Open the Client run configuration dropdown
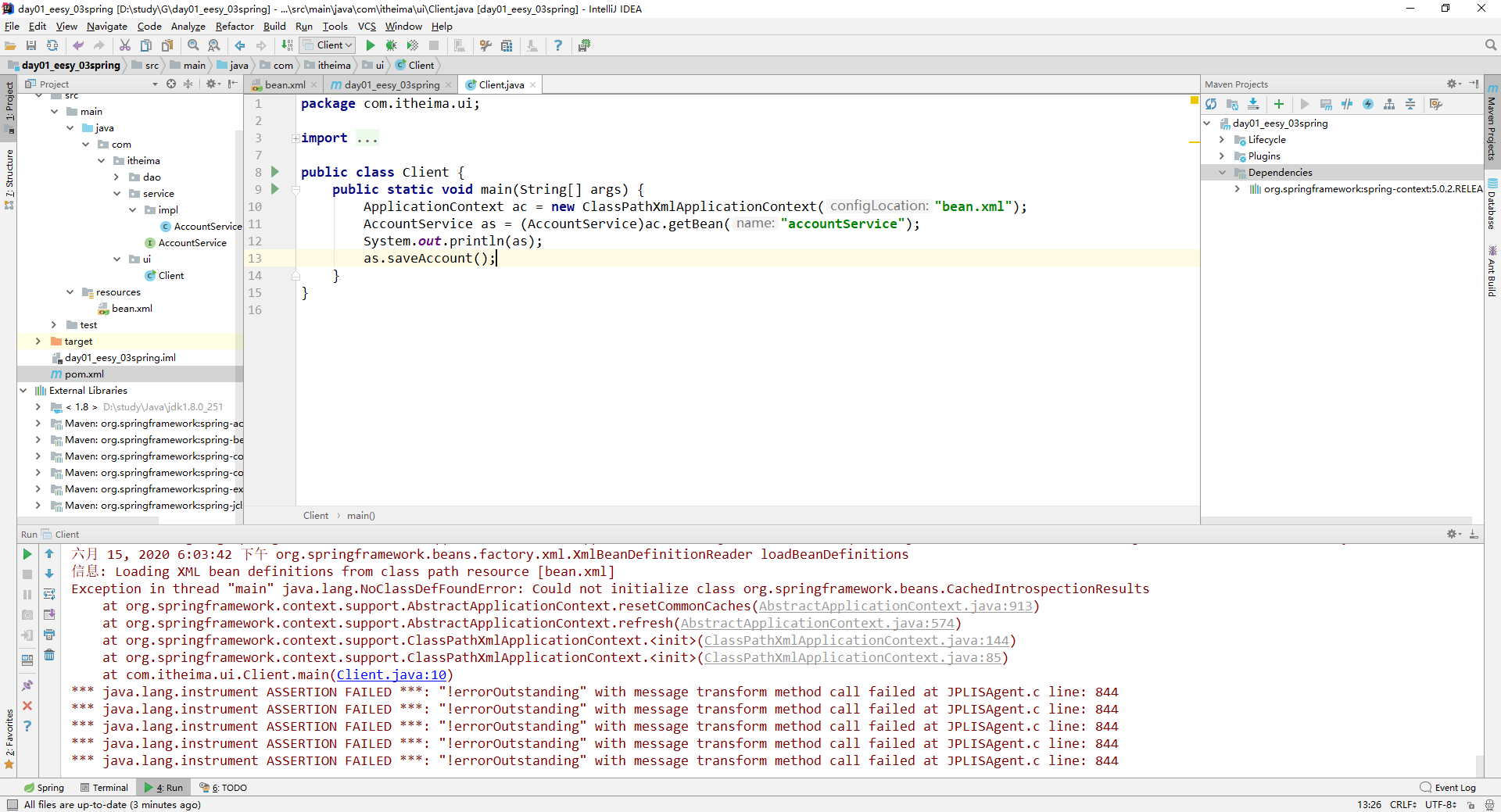1501x812 pixels. pos(328,45)
